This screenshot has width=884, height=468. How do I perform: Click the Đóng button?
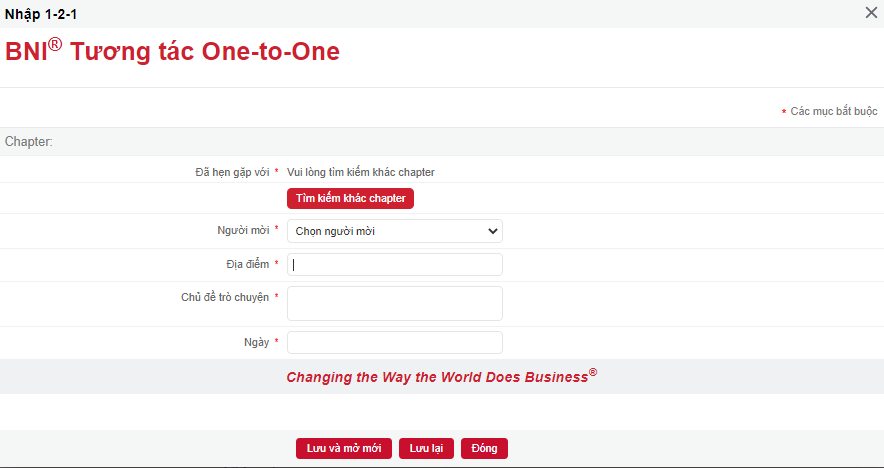[484, 448]
